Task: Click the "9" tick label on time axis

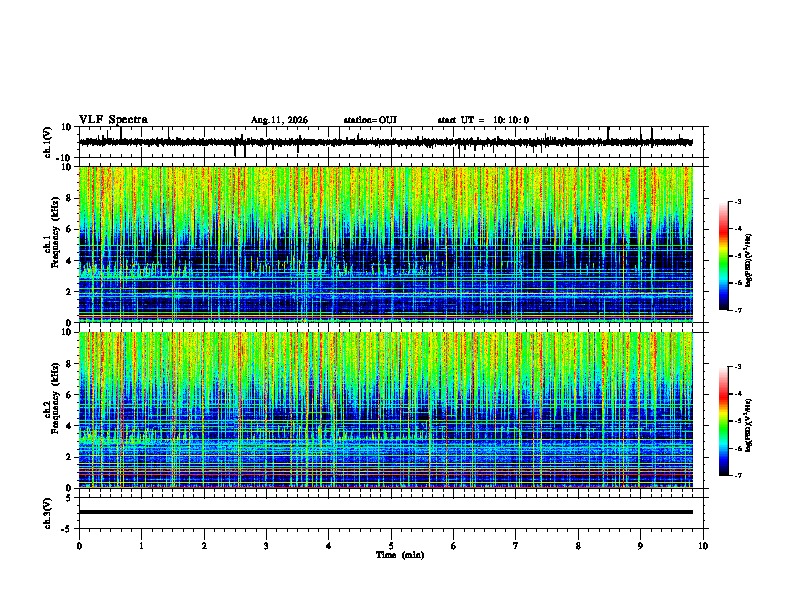Action: (x=640, y=546)
